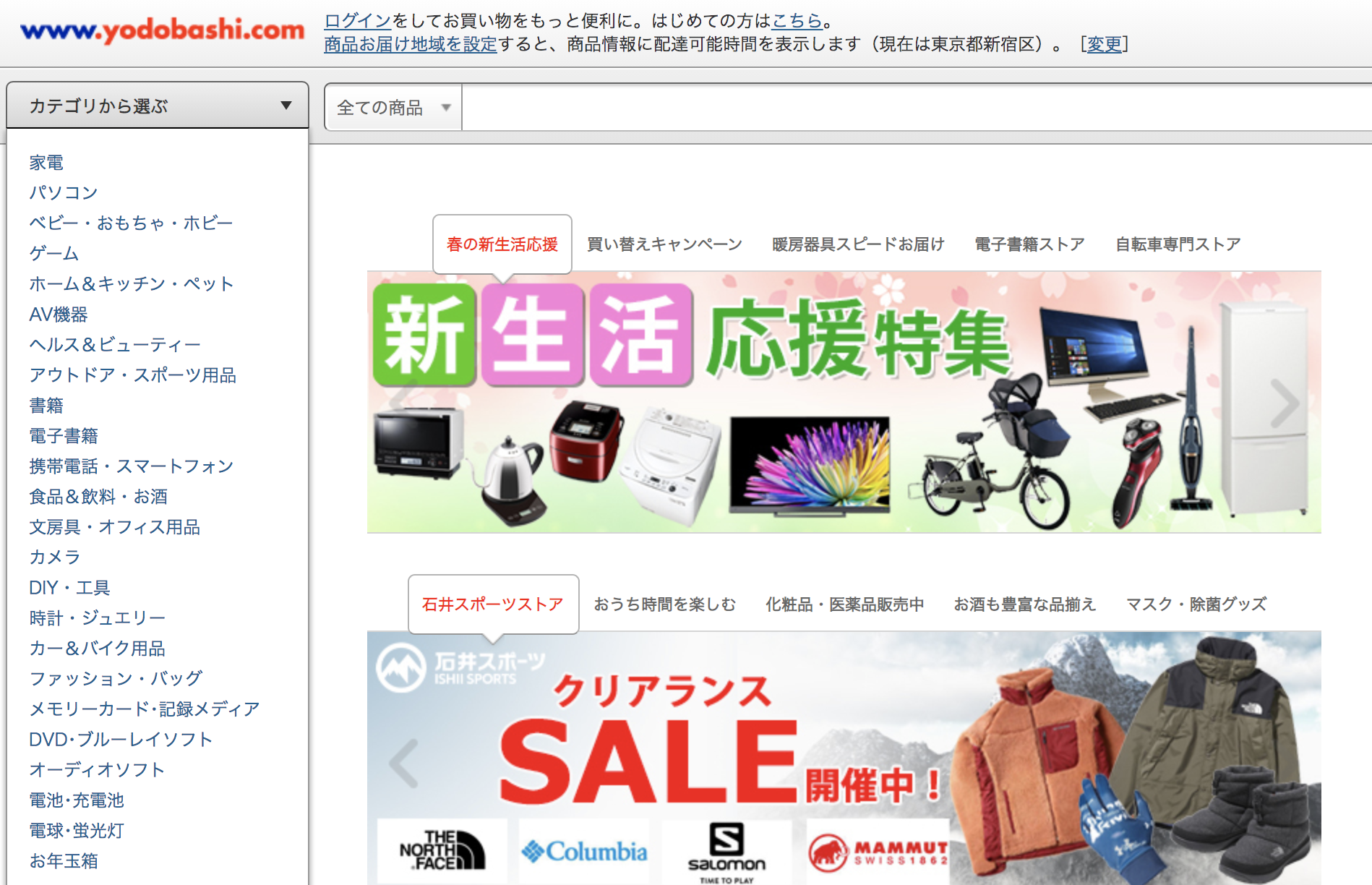1372x885 pixels.
Task: Open the パソコン category
Action: point(63,193)
